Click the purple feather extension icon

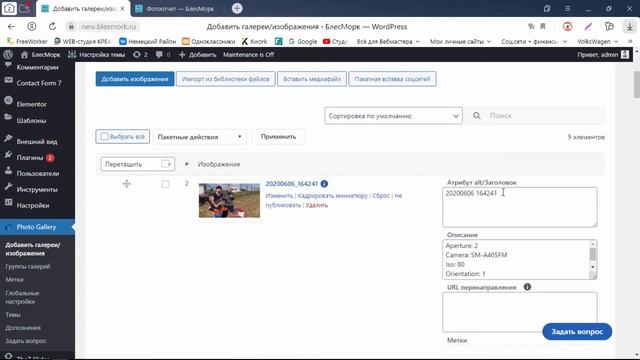point(588,27)
